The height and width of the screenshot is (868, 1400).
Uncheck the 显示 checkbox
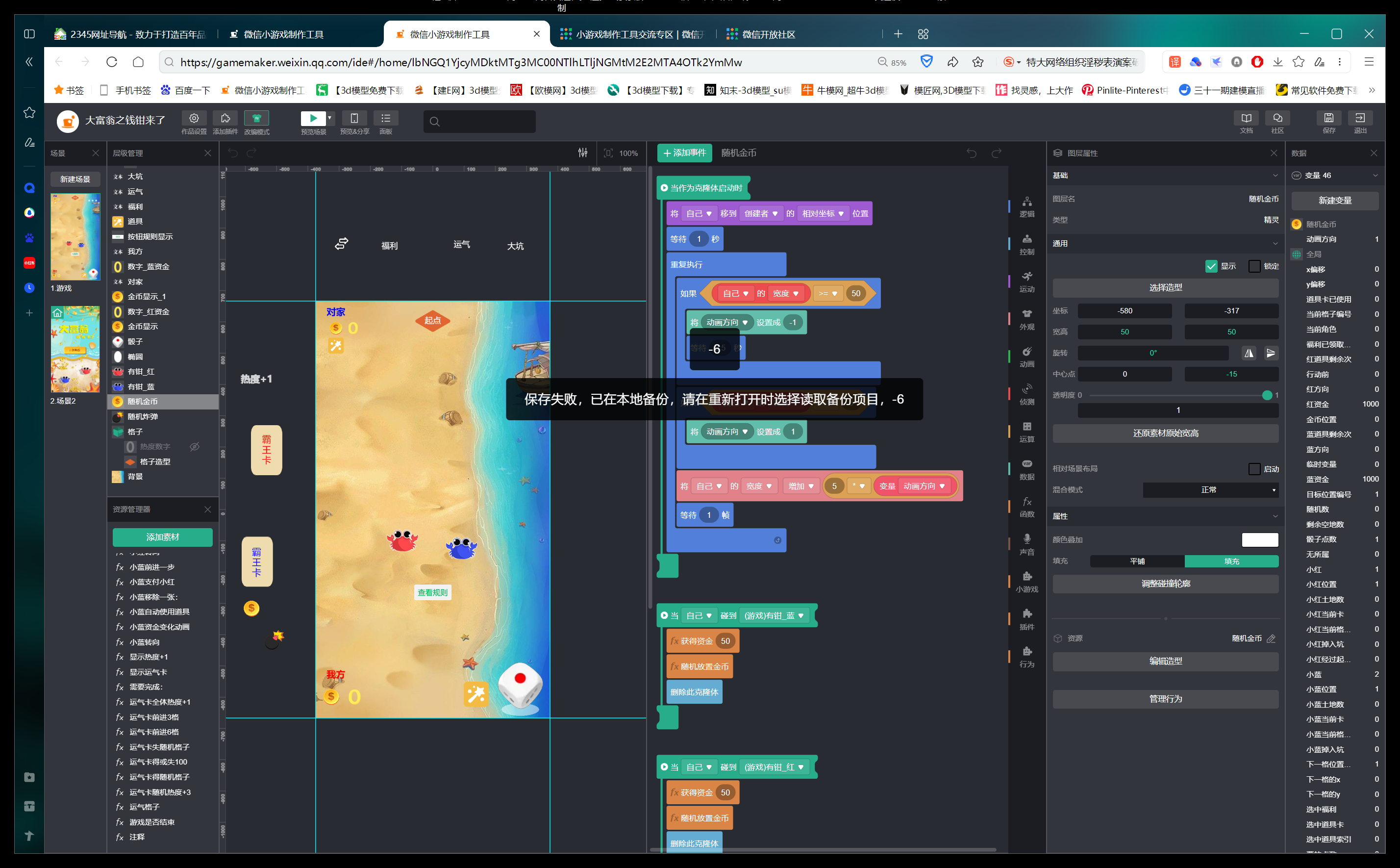tap(1211, 266)
